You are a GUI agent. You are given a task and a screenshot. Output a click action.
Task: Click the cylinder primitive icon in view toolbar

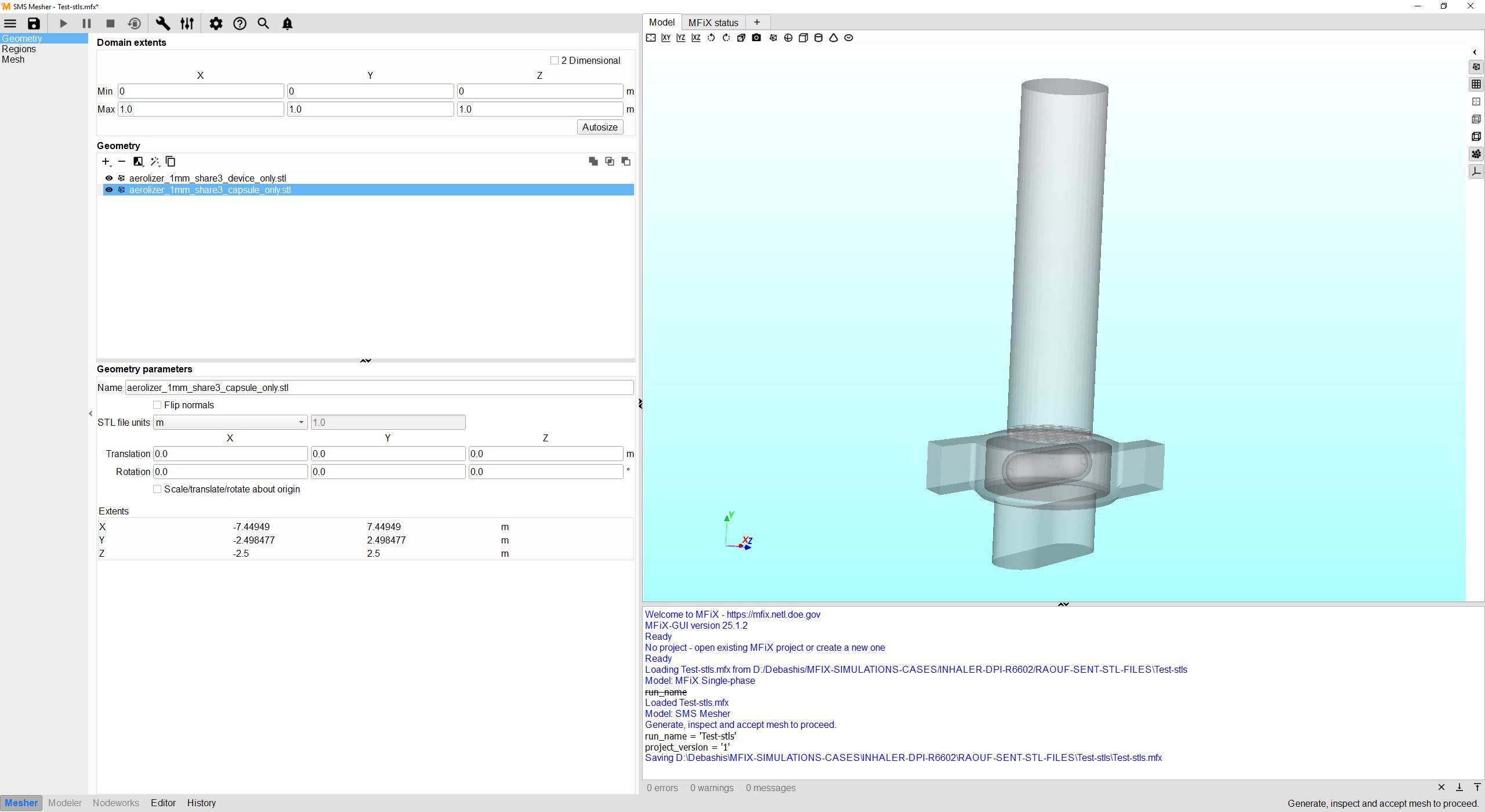(x=818, y=38)
